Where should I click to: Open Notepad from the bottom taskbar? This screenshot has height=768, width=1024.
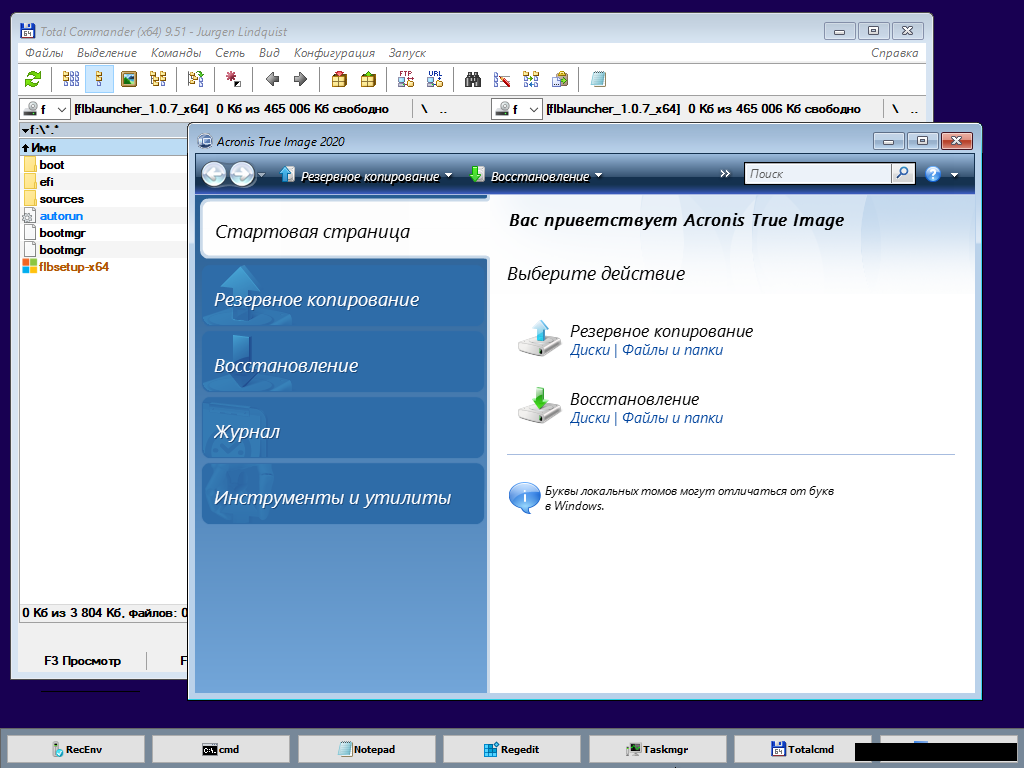click(x=366, y=749)
